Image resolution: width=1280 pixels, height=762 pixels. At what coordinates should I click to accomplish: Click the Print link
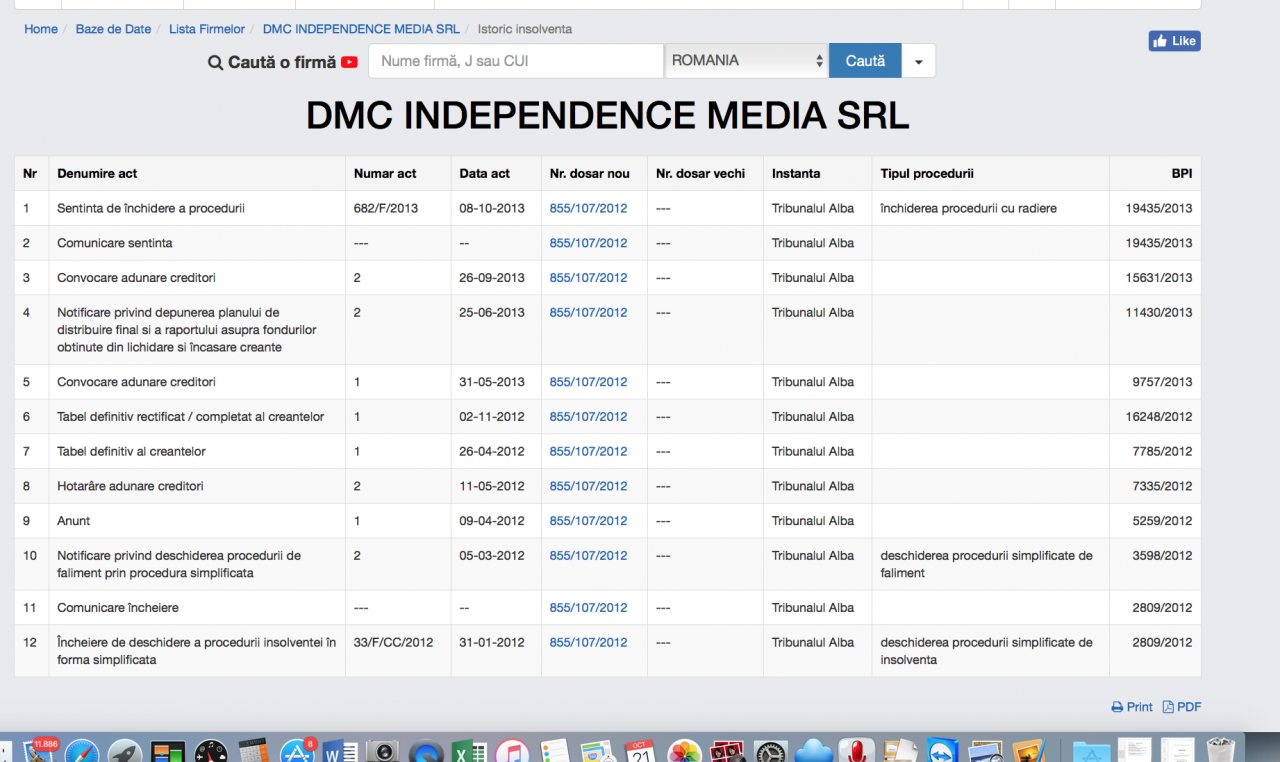tap(1132, 707)
